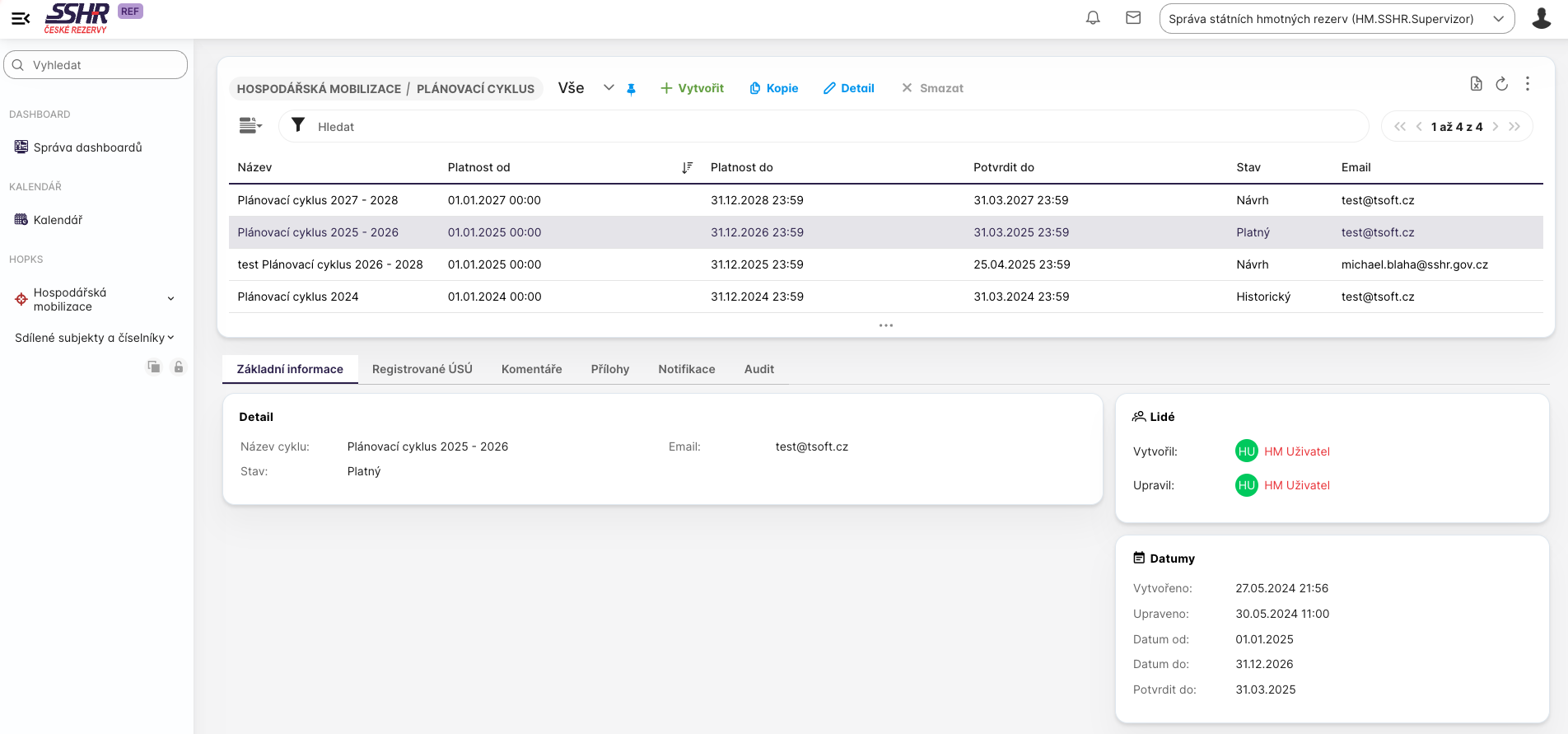Refresh the planning cycle list
The width and height of the screenshot is (1568, 734).
click(x=1501, y=84)
